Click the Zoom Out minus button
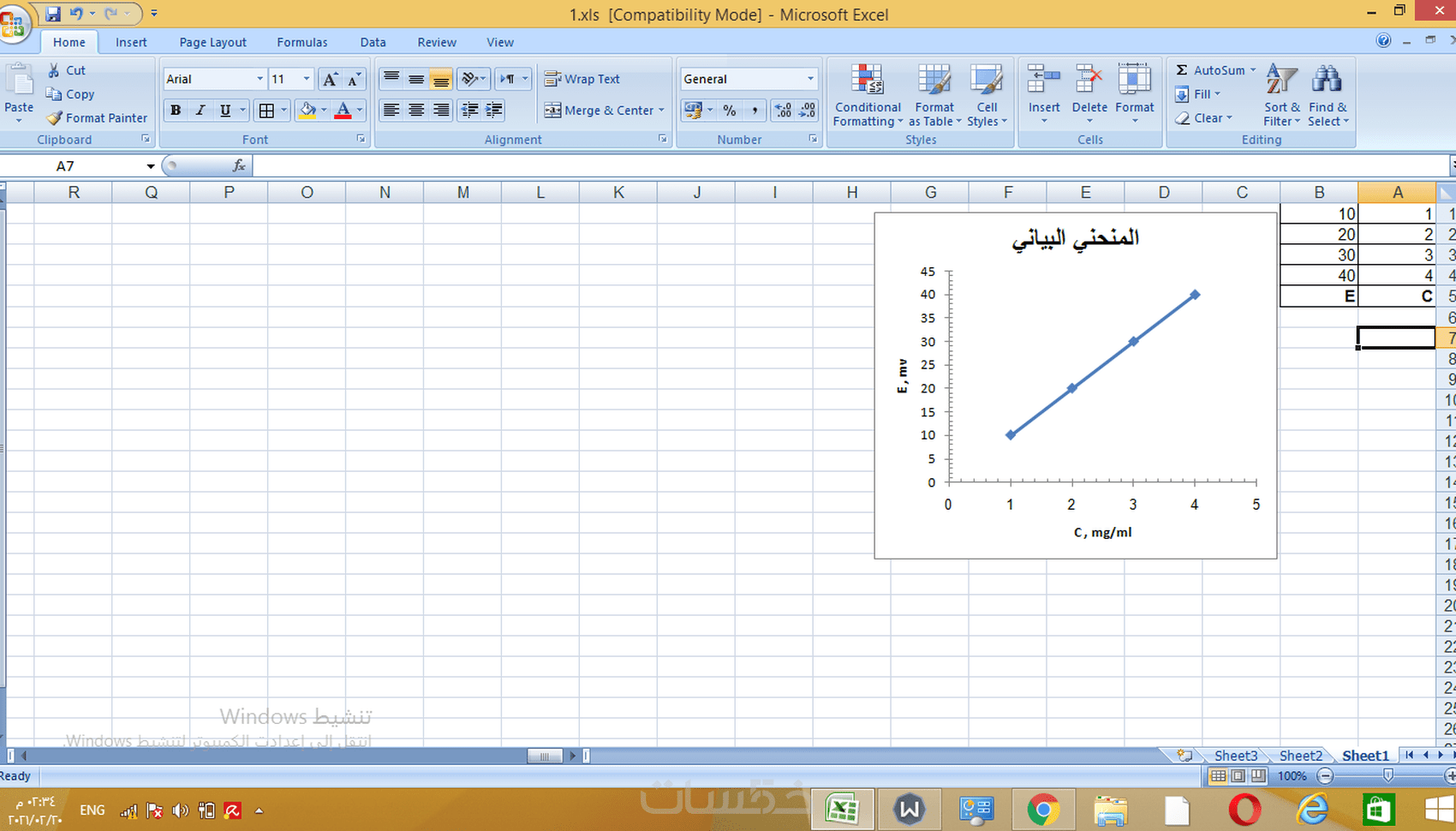This screenshot has width=1456, height=831. point(1325,776)
